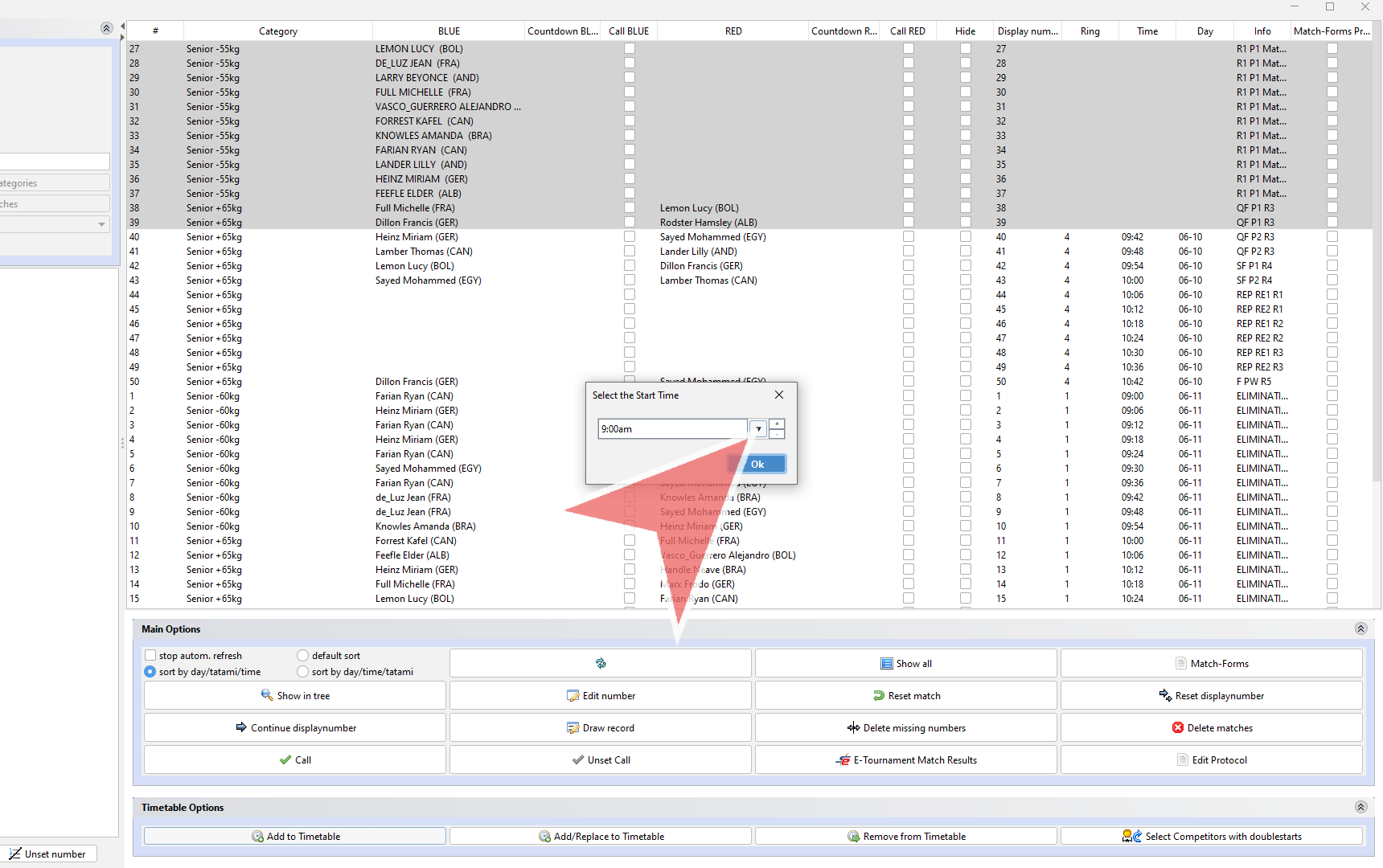The height and width of the screenshot is (868, 1383).
Task: Click Reset match button
Action: (905, 695)
